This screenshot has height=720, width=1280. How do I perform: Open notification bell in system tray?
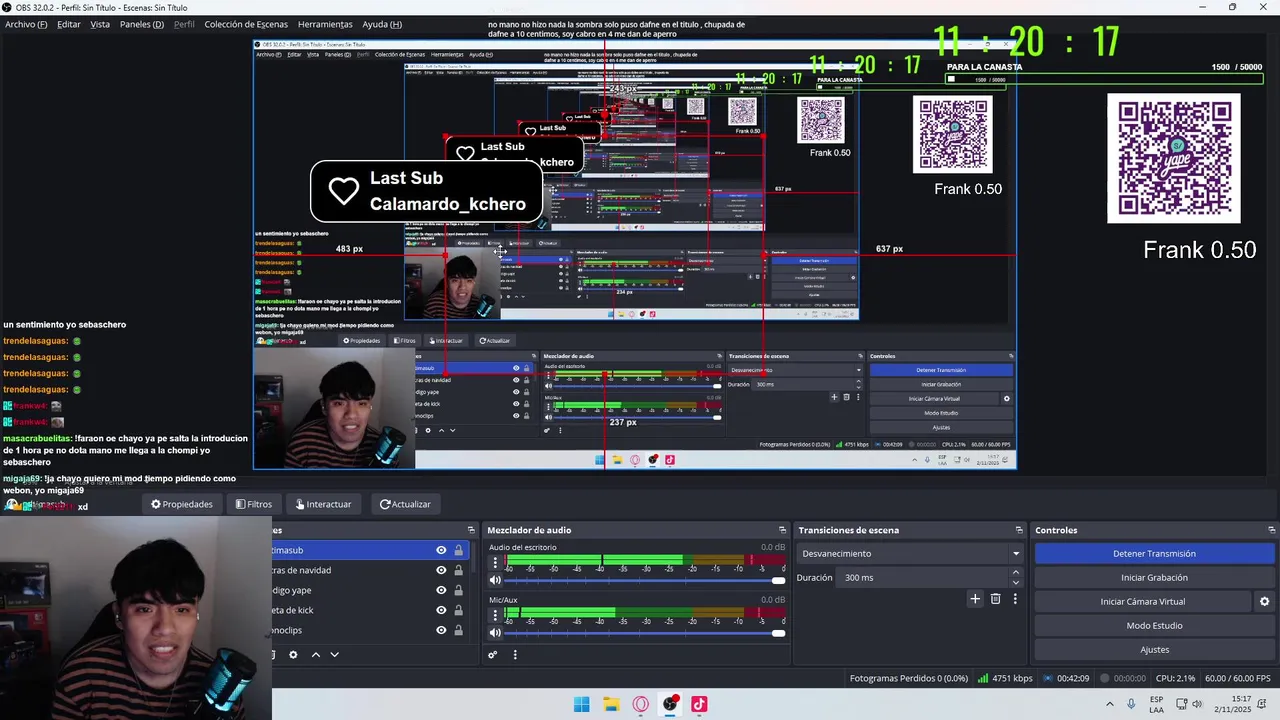coord(1262,704)
